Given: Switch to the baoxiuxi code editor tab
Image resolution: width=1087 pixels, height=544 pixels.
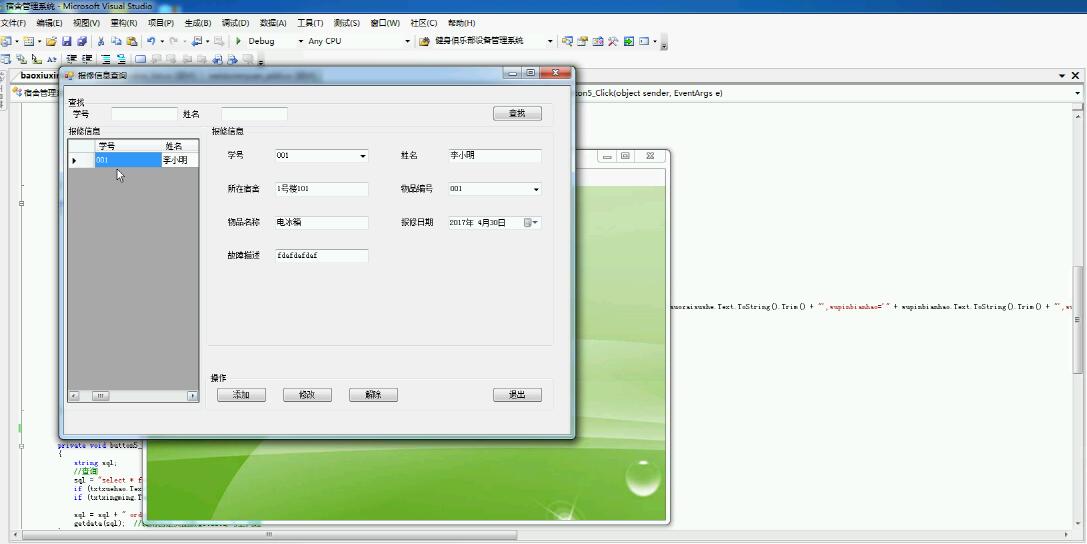Looking at the screenshot, I should tap(40, 76).
